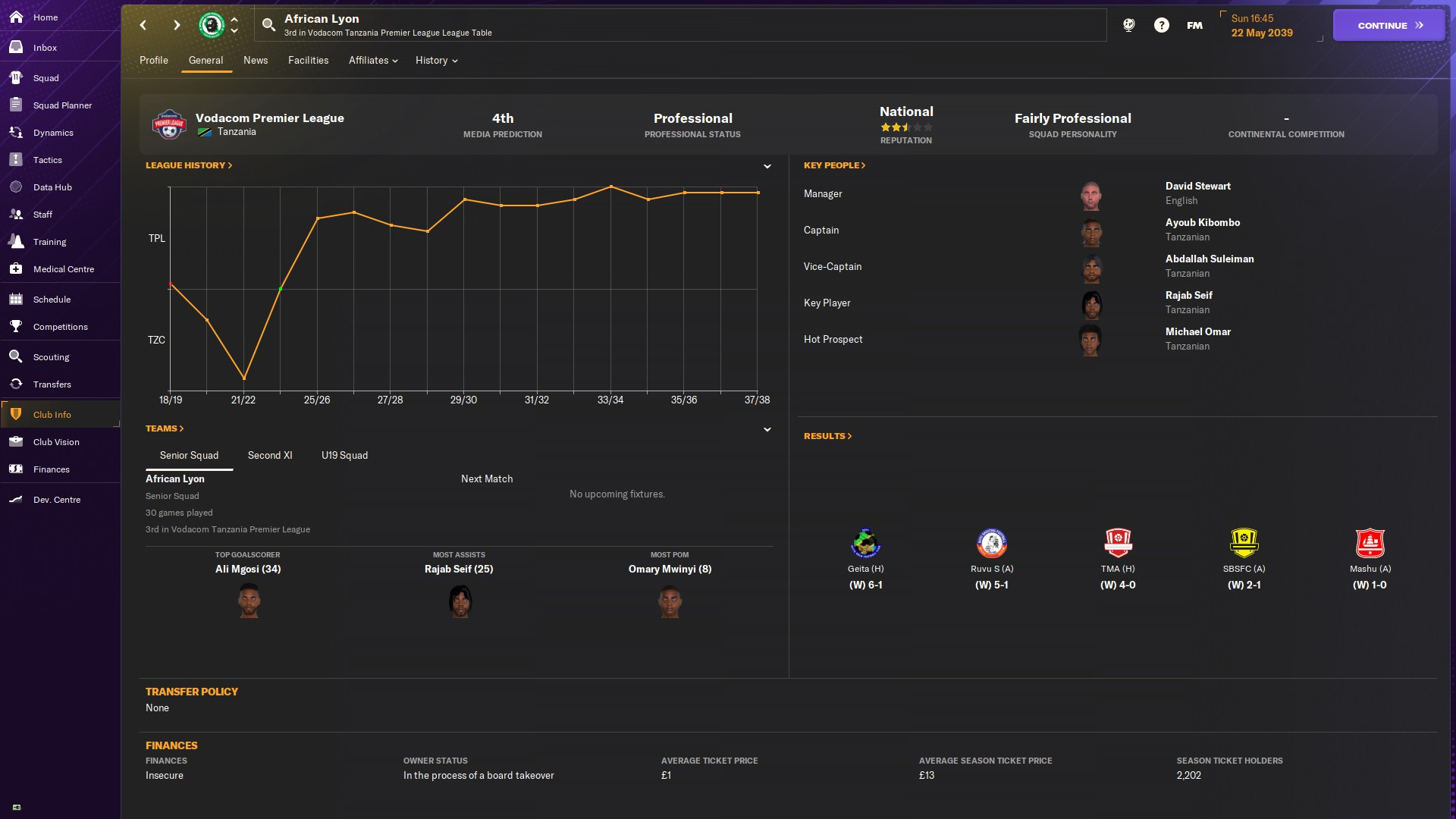
Task: Collapse the League History panel chevron
Action: click(767, 166)
